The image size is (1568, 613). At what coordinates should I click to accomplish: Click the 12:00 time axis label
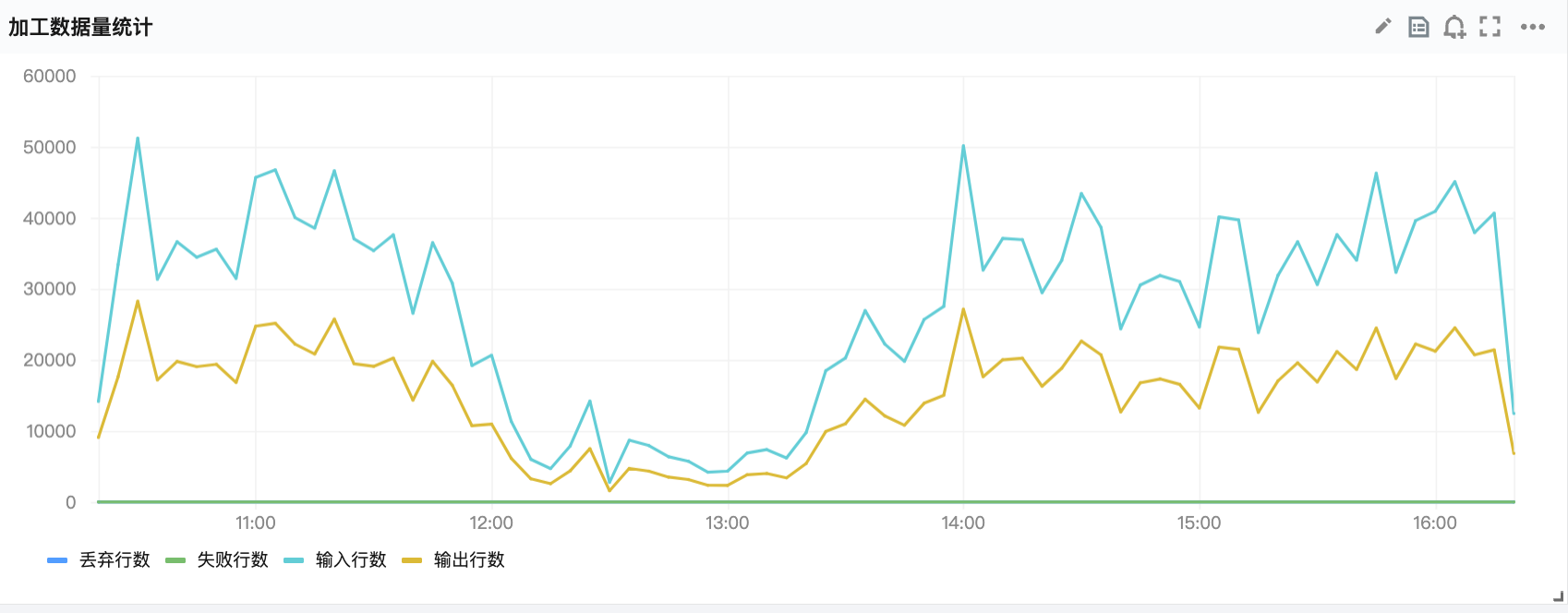(x=491, y=523)
